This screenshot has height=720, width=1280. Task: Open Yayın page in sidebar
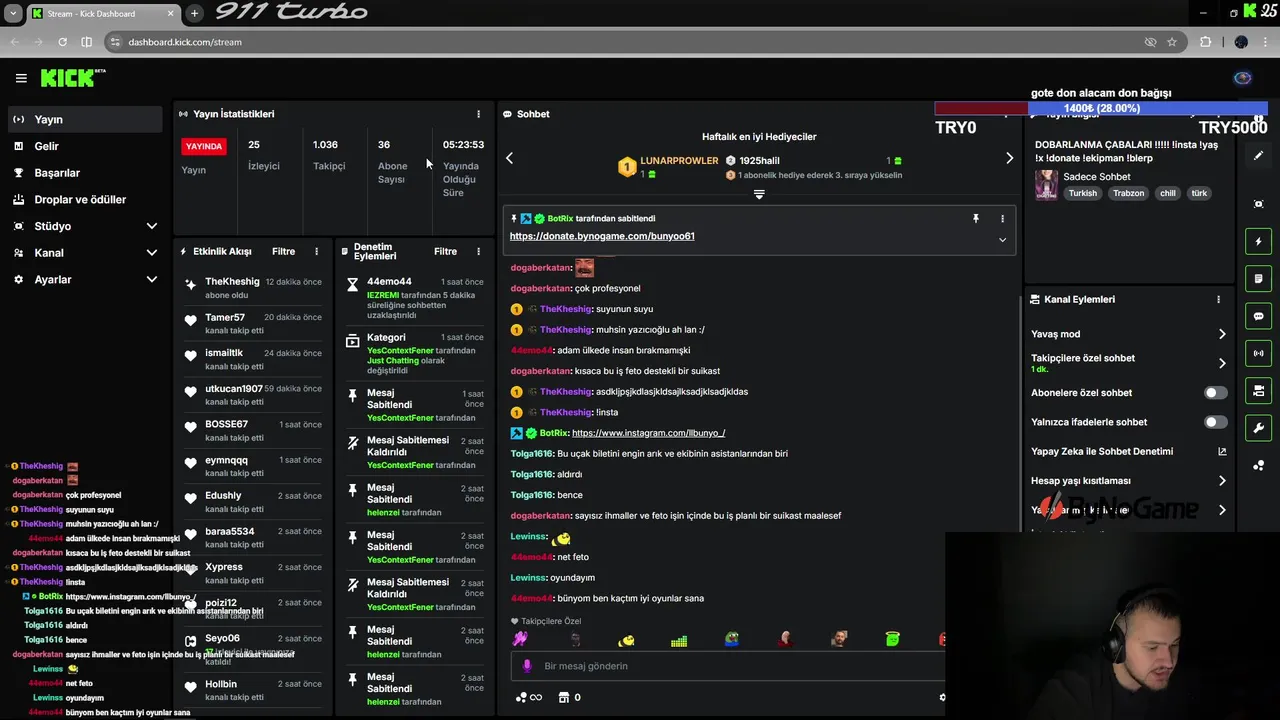pos(84,119)
